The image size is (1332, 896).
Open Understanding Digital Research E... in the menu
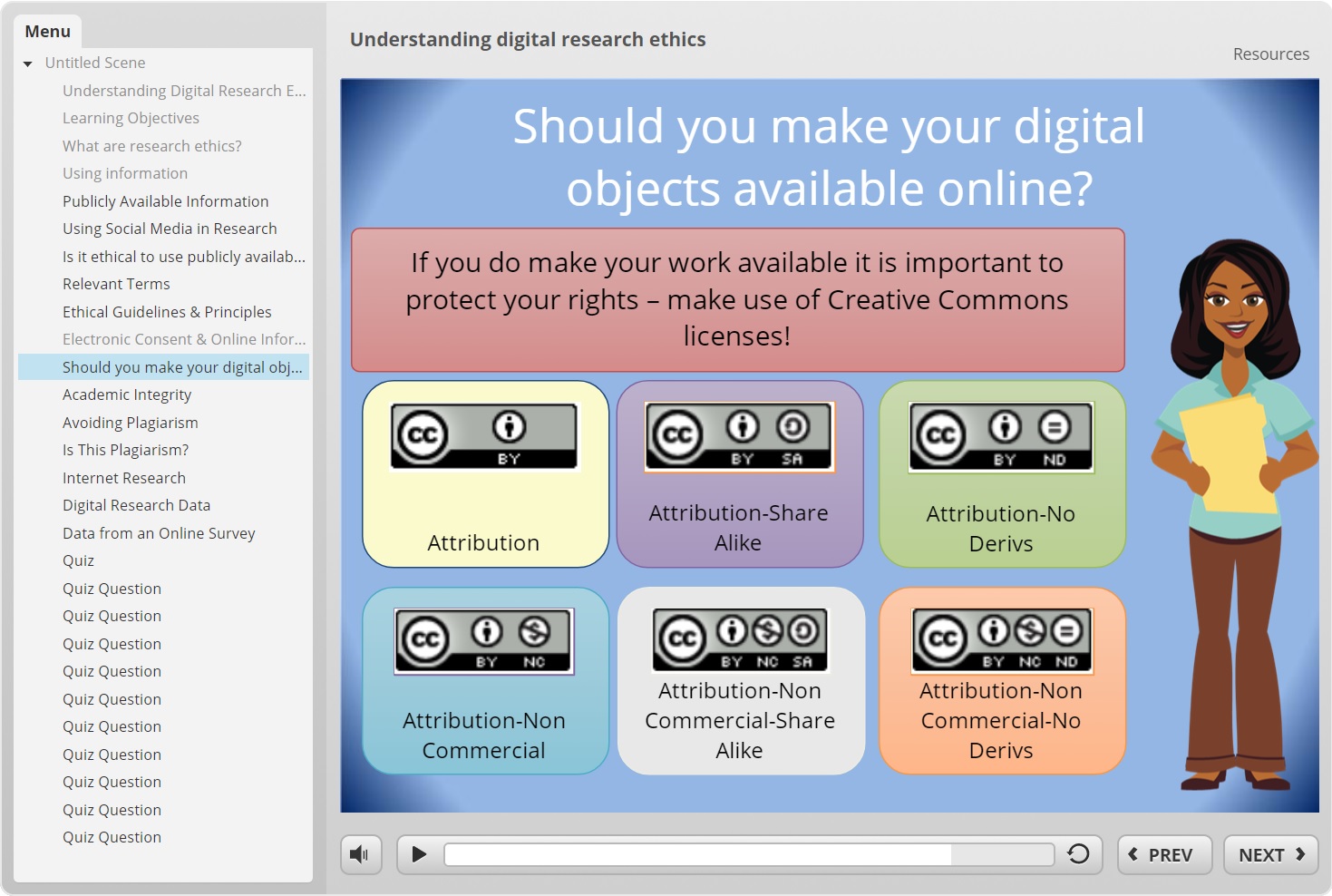[x=184, y=91]
